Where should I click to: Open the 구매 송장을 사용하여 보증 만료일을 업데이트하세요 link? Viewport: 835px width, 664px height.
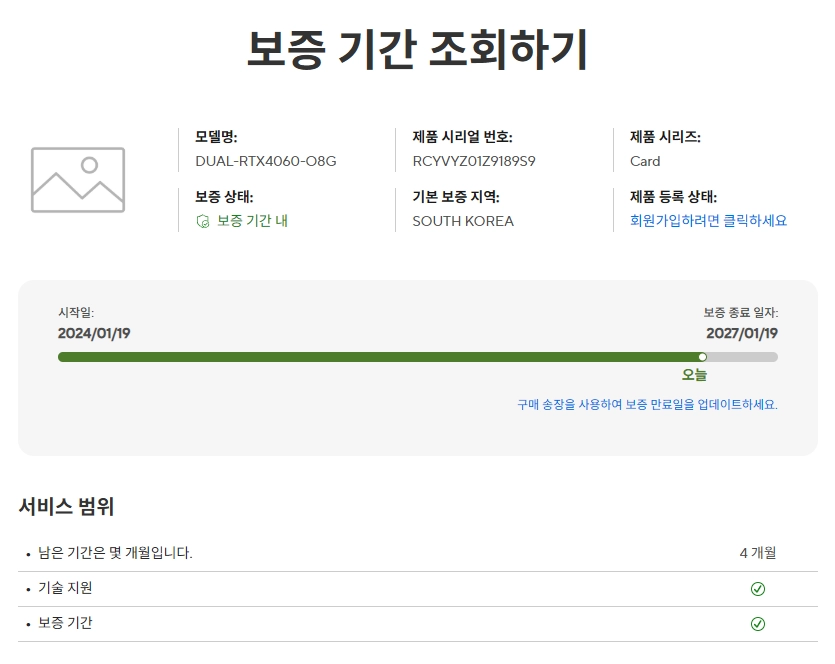(647, 405)
